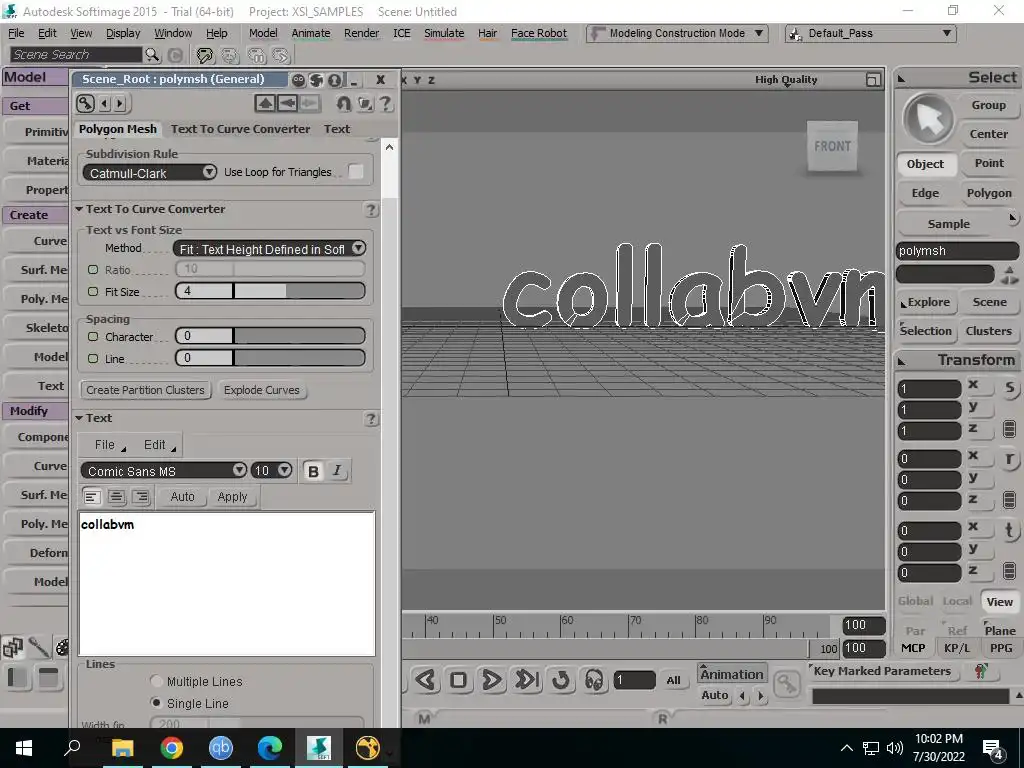The height and width of the screenshot is (768, 1024).
Task: Click the scale transform S icon
Action: click(1010, 389)
